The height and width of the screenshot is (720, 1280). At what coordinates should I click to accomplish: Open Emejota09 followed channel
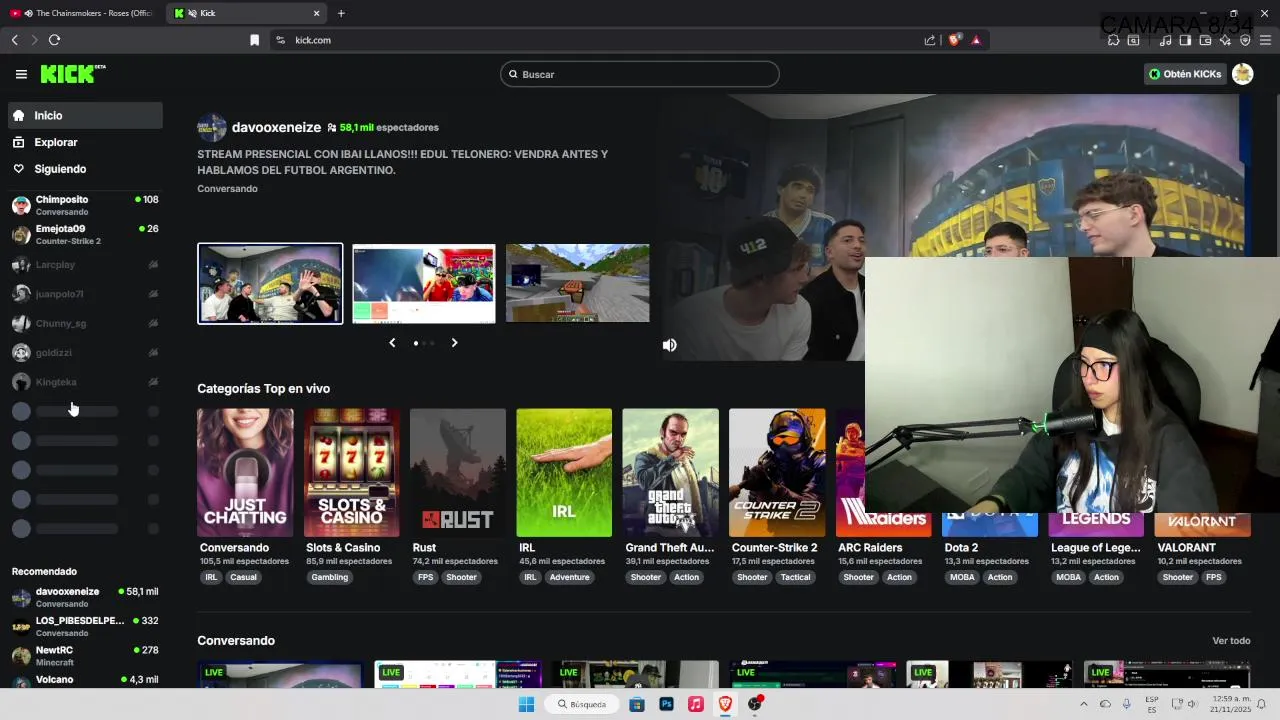(85, 234)
